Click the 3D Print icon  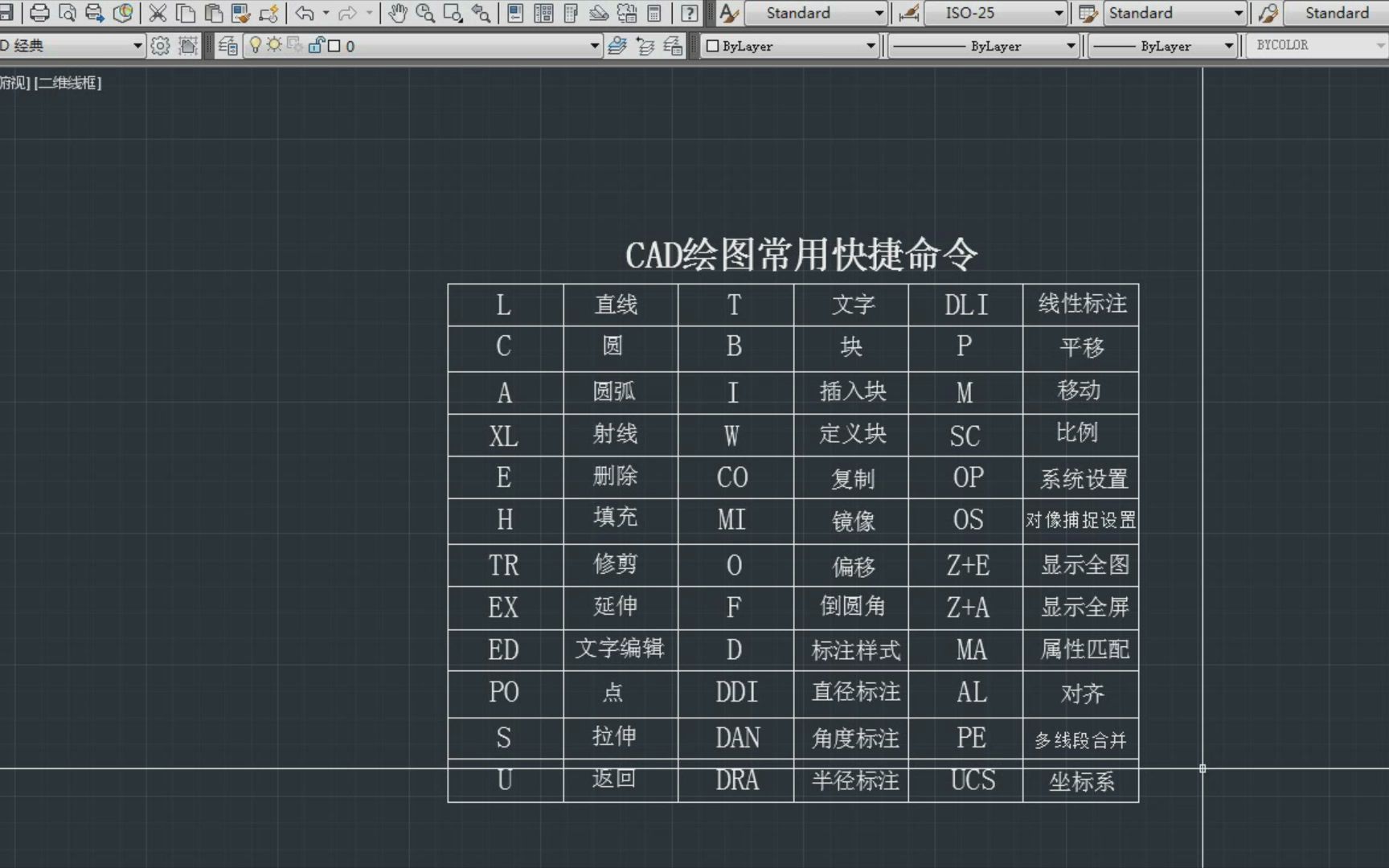coord(123,13)
